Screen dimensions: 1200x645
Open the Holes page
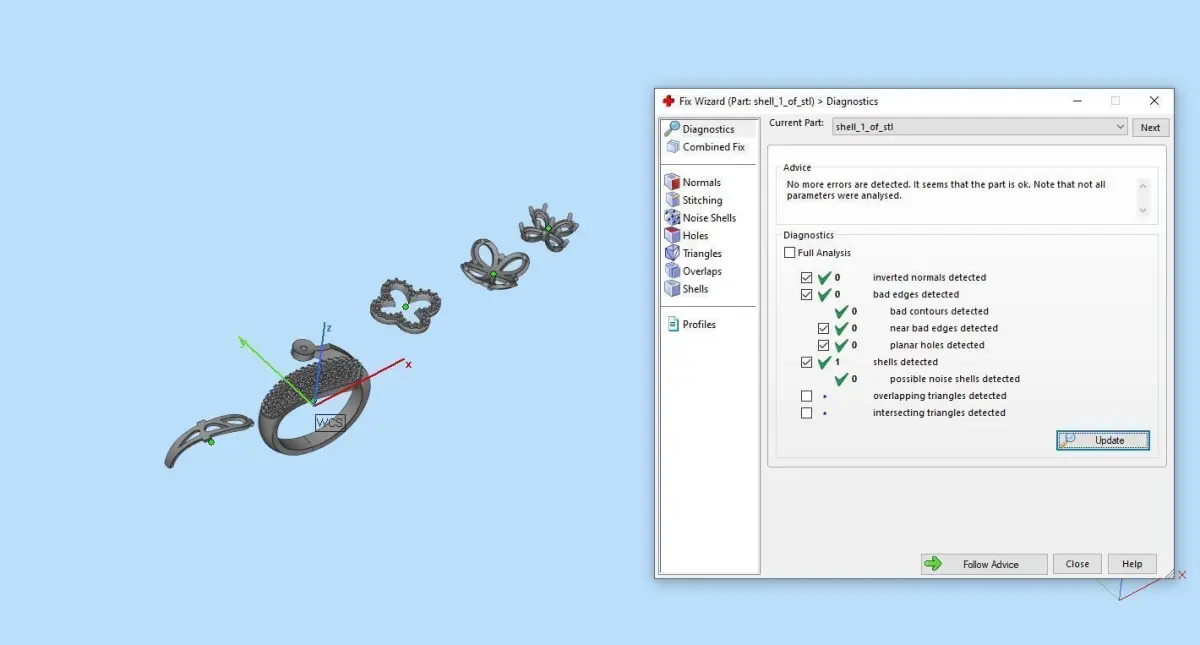coord(695,236)
